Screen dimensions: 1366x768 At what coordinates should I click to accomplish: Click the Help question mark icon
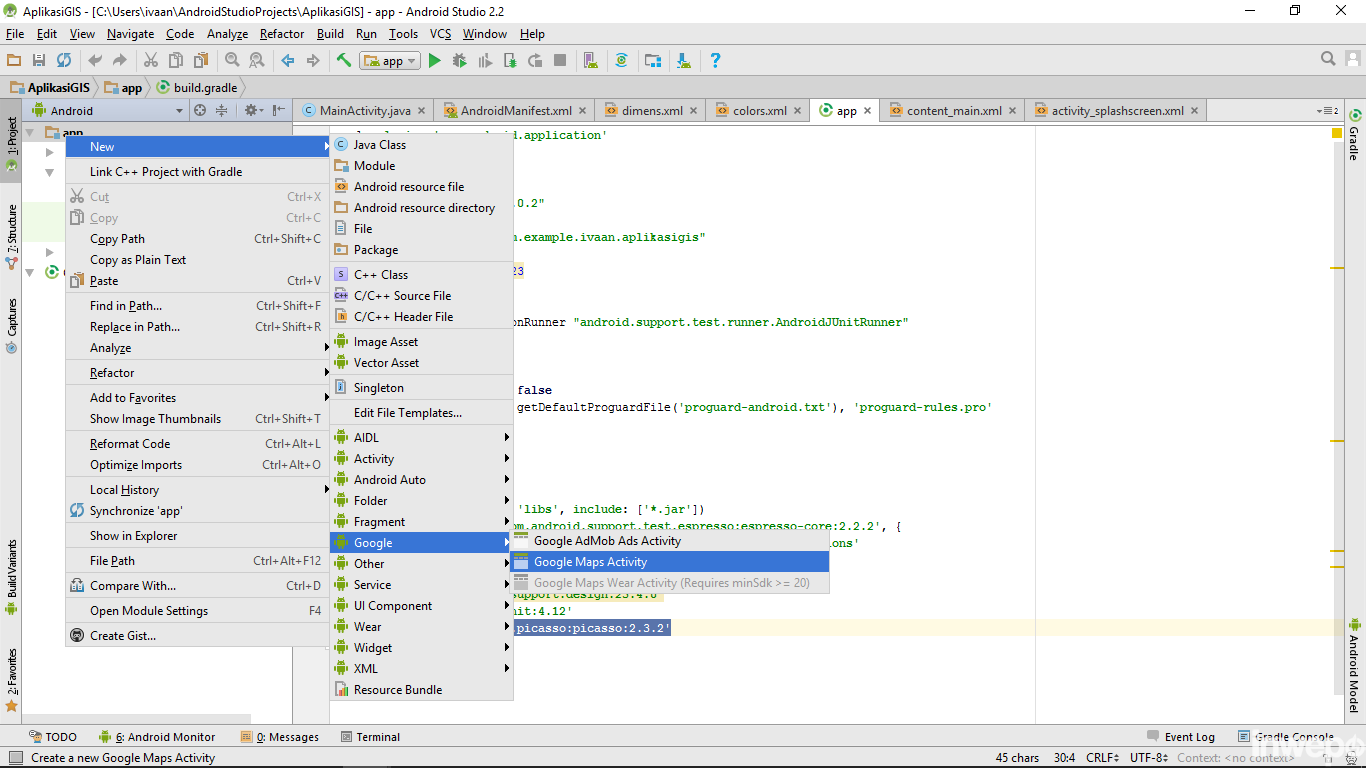(x=715, y=61)
